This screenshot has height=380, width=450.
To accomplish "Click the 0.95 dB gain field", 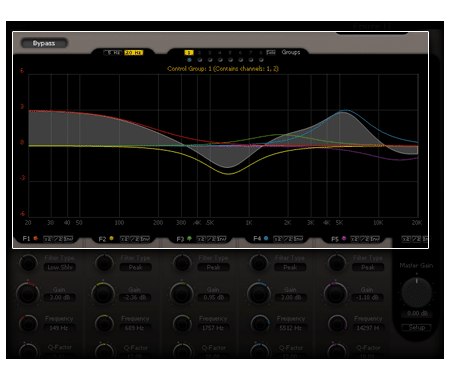I will click(x=213, y=297).
